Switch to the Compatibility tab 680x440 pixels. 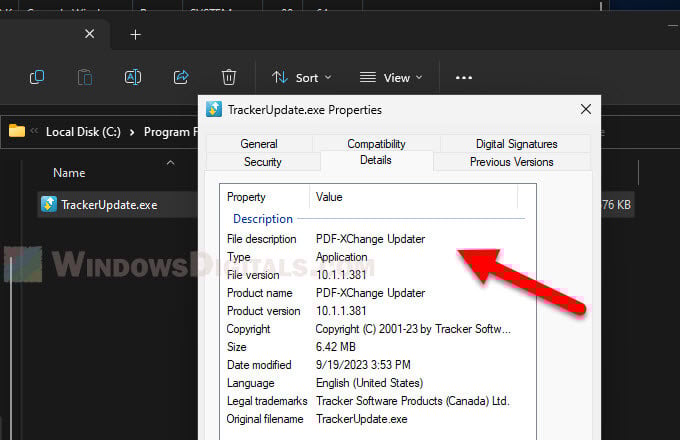[376, 143]
